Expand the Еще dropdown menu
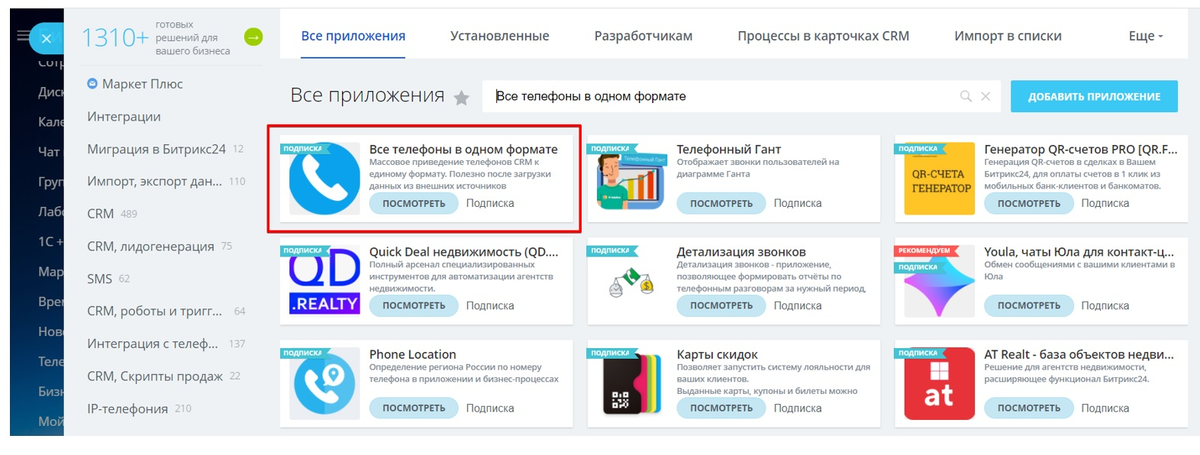Viewport: 1200px width, 455px height. 1145,36
